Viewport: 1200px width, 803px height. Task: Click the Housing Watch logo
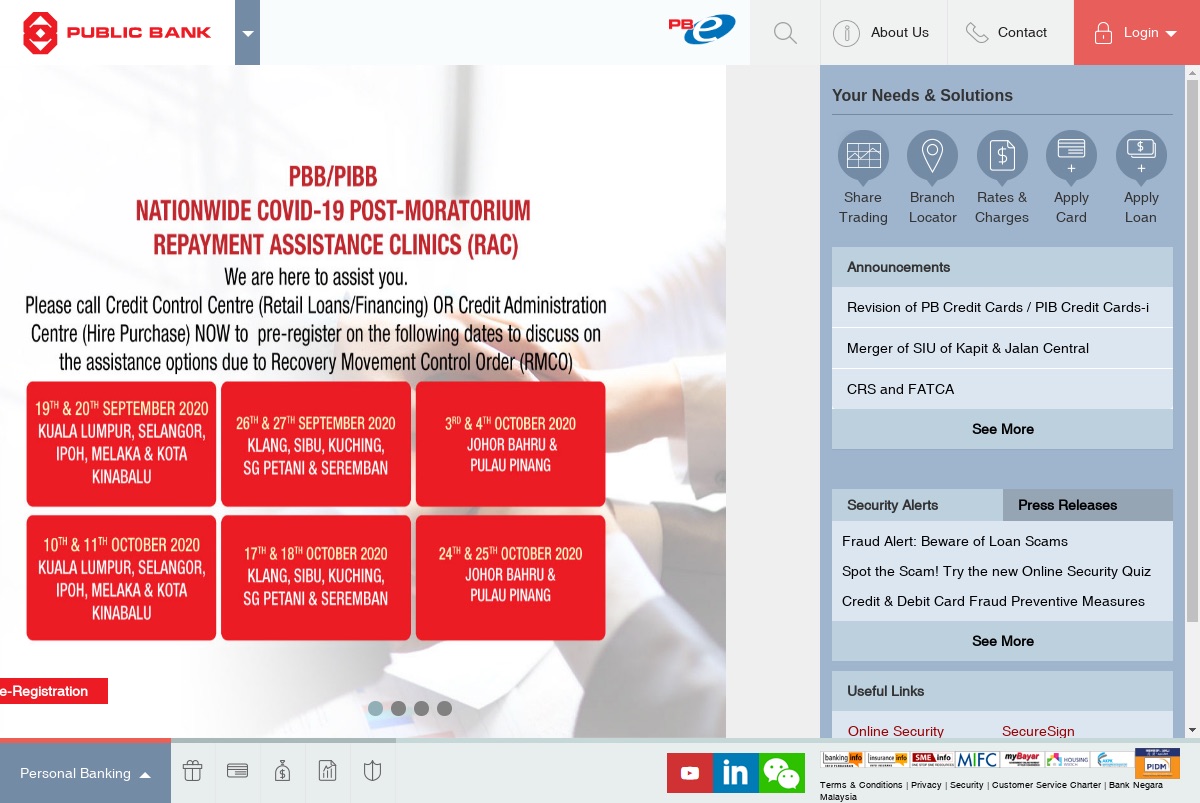coord(1068,759)
